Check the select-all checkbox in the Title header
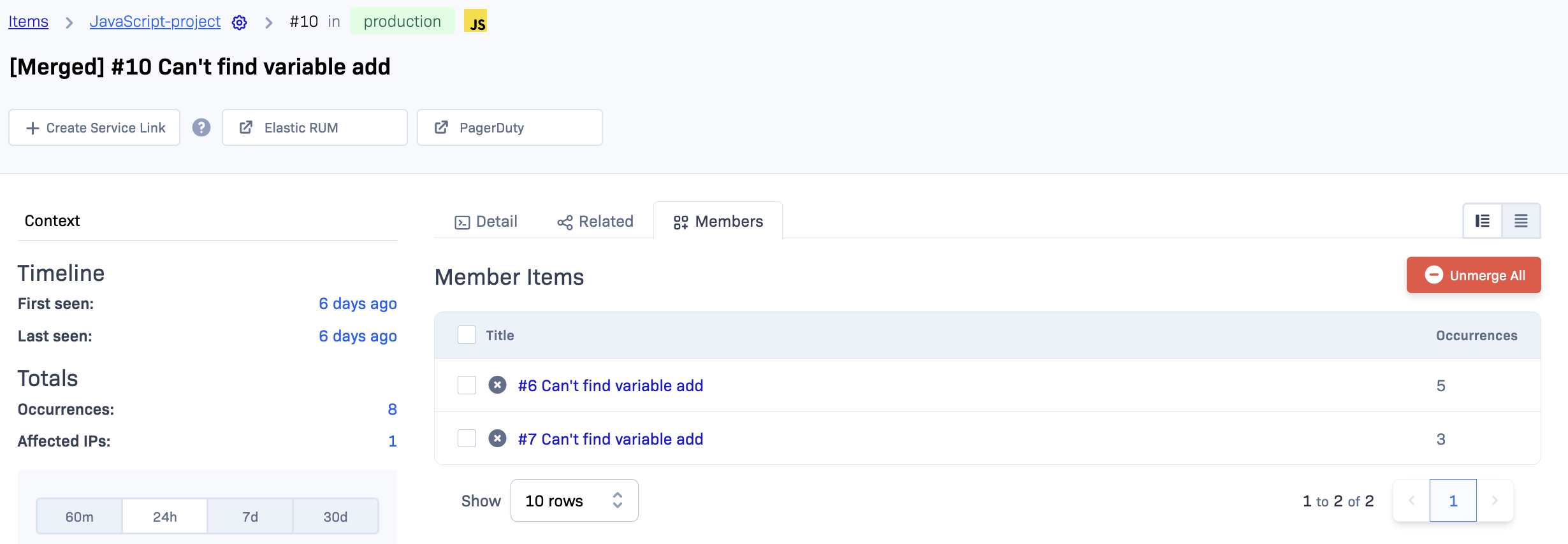The image size is (1568, 544). coord(467,335)
